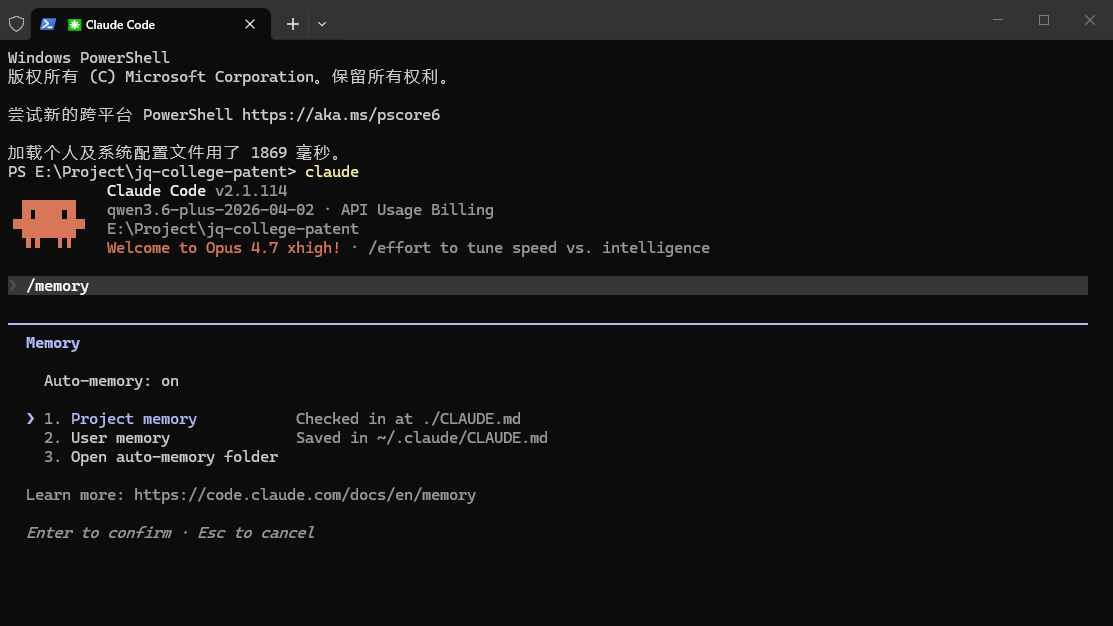
Task: Select Open auto-memory folder option
Action: pos(174,457)
